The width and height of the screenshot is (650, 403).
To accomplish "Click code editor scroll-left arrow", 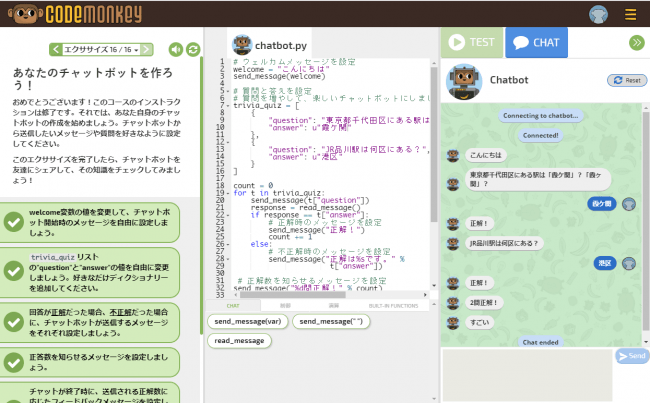I will tap(236, 295).
